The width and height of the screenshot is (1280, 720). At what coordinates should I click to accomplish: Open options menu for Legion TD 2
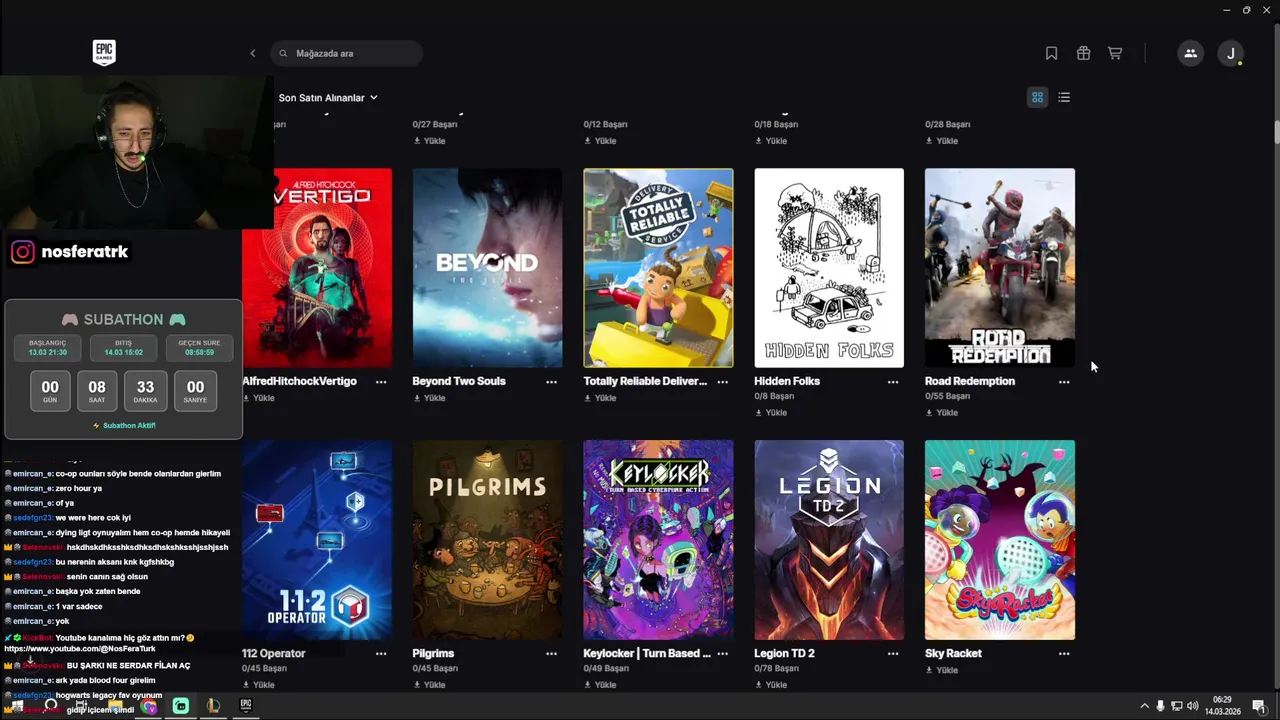pos(893,654)
